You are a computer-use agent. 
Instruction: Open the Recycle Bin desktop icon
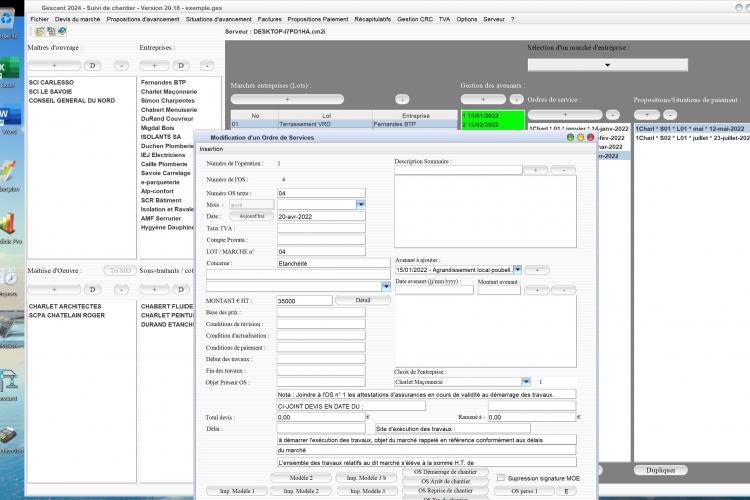pos(8,22)
